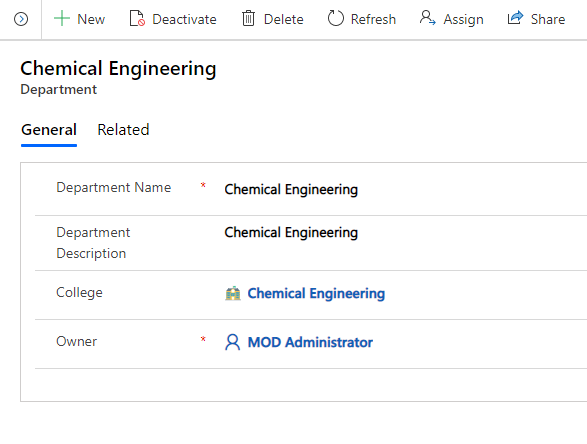The height and width of the screenshot is (444, 587).
Task: Click the Assign person icon
Action: [428, 18]
